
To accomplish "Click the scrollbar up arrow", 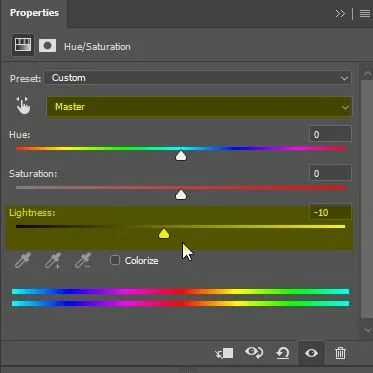I will (367, 74).
